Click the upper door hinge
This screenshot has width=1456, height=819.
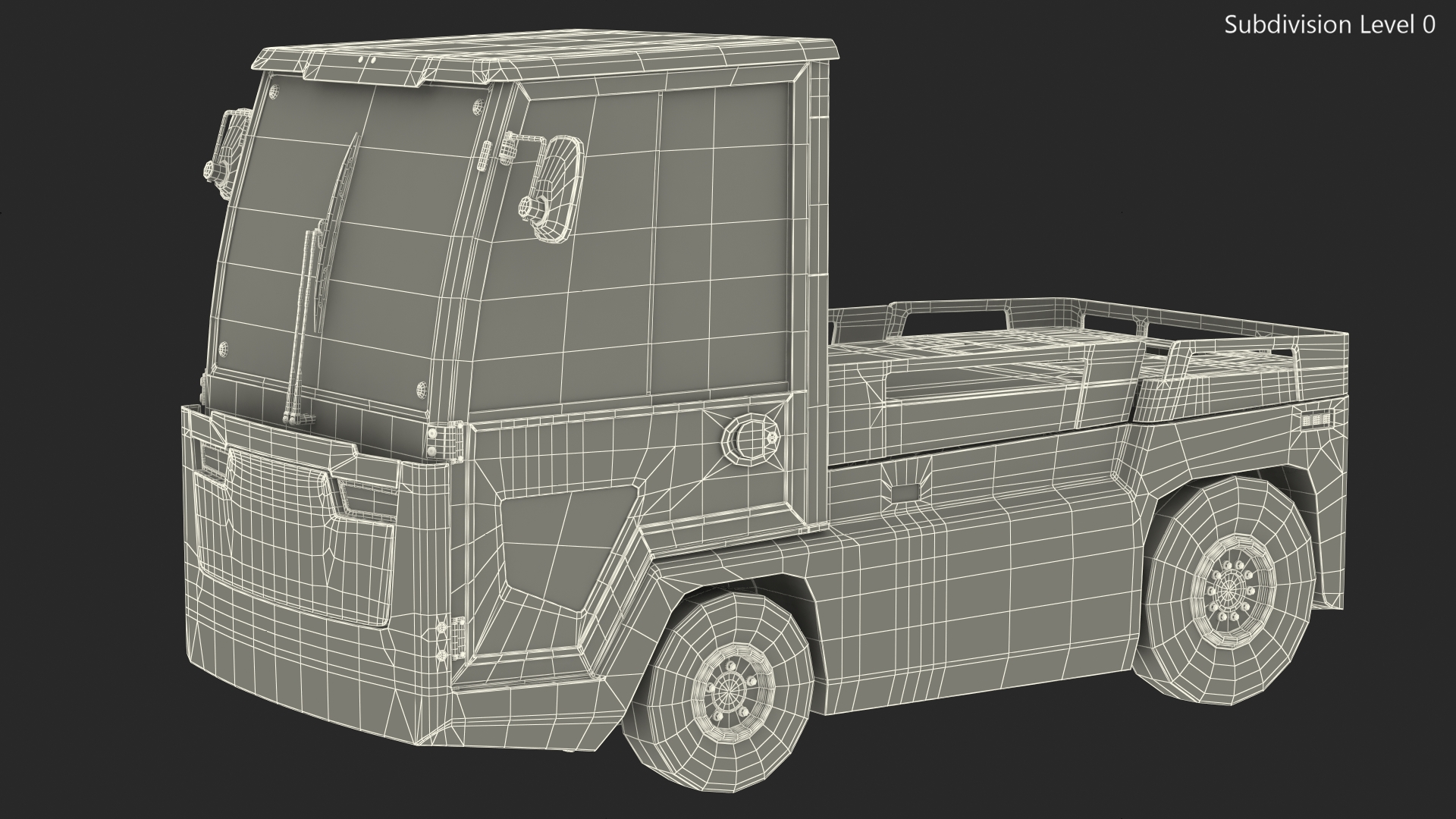point(455,440)
